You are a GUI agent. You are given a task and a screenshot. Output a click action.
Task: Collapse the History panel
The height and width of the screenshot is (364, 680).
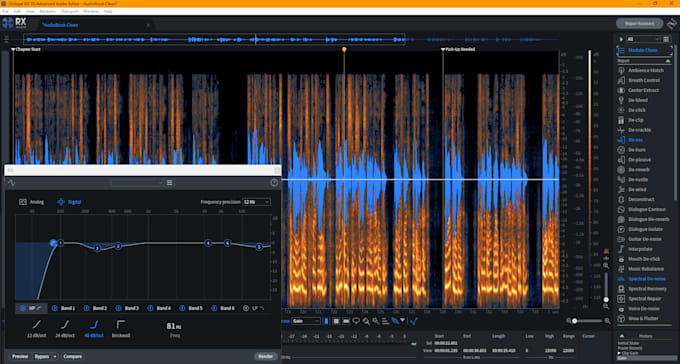621,335
